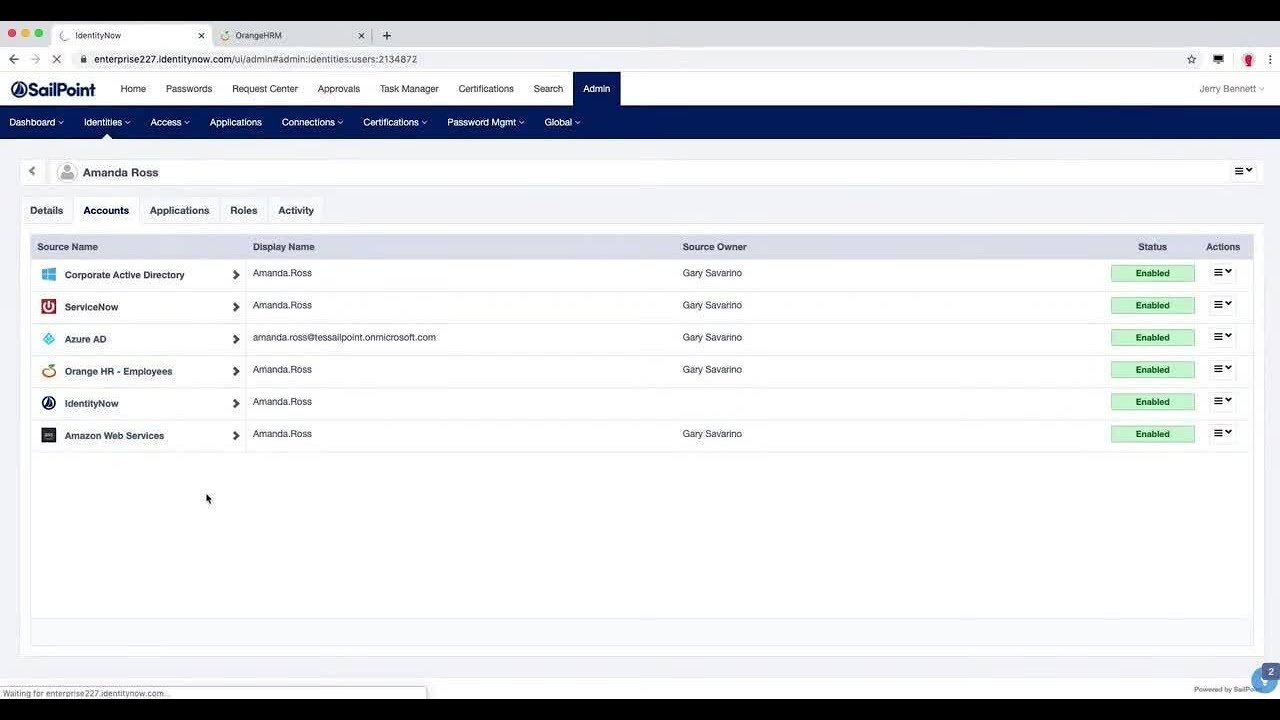Click the cast/screen icon in browser toolbar
Screen dimensions: 1280x720
coord(1218,59)
